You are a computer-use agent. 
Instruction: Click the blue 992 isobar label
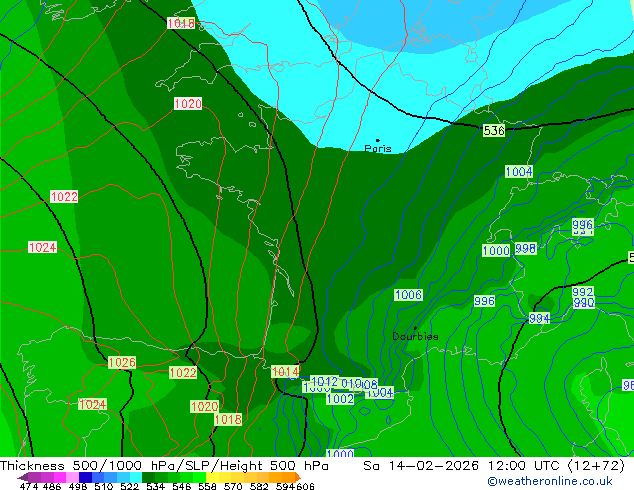583,292
